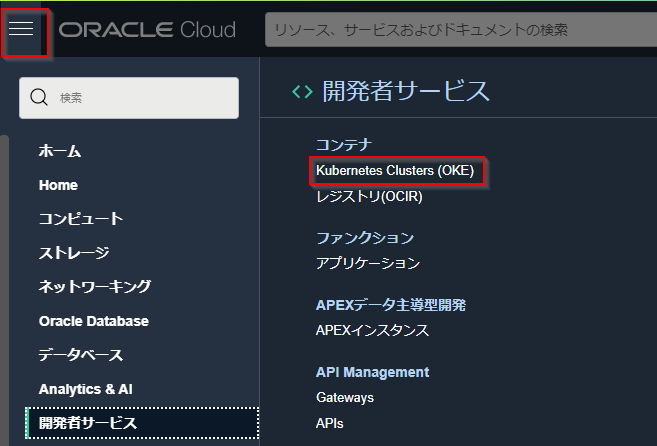Viewport: 657px width, 446px height.
Task: Open the データベース category
Action: point(81,355)
